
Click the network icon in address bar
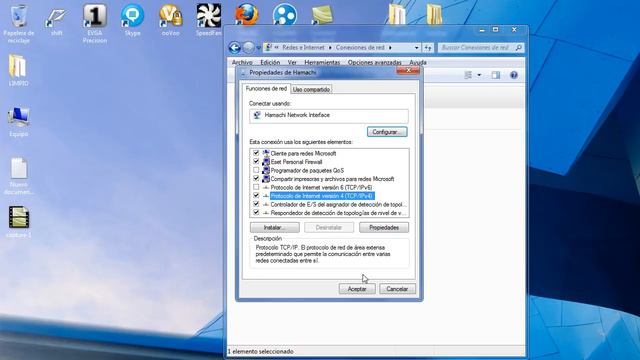(268, 48)
